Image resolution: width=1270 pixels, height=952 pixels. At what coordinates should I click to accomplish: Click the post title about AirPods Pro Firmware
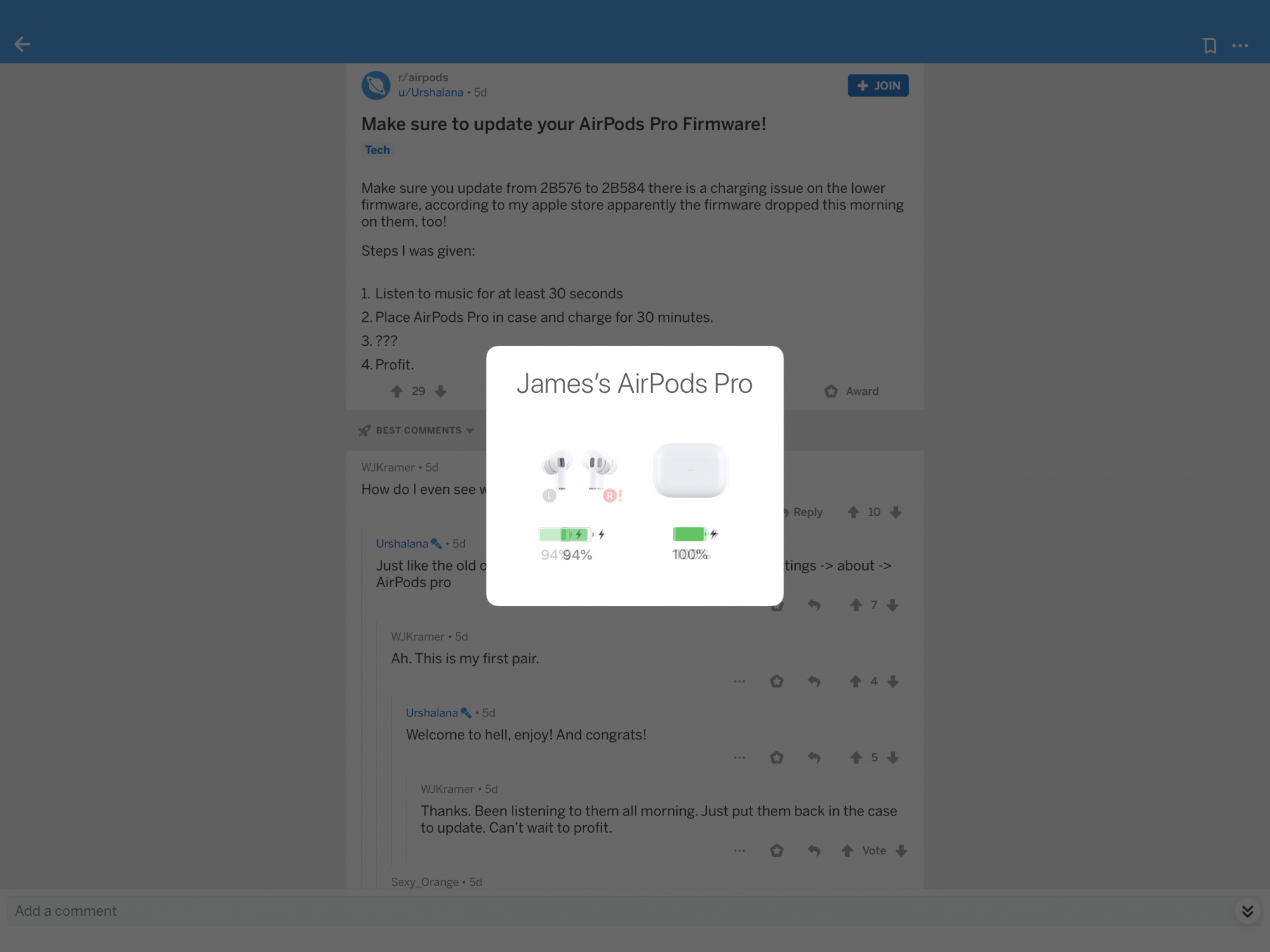coord(564,124)
